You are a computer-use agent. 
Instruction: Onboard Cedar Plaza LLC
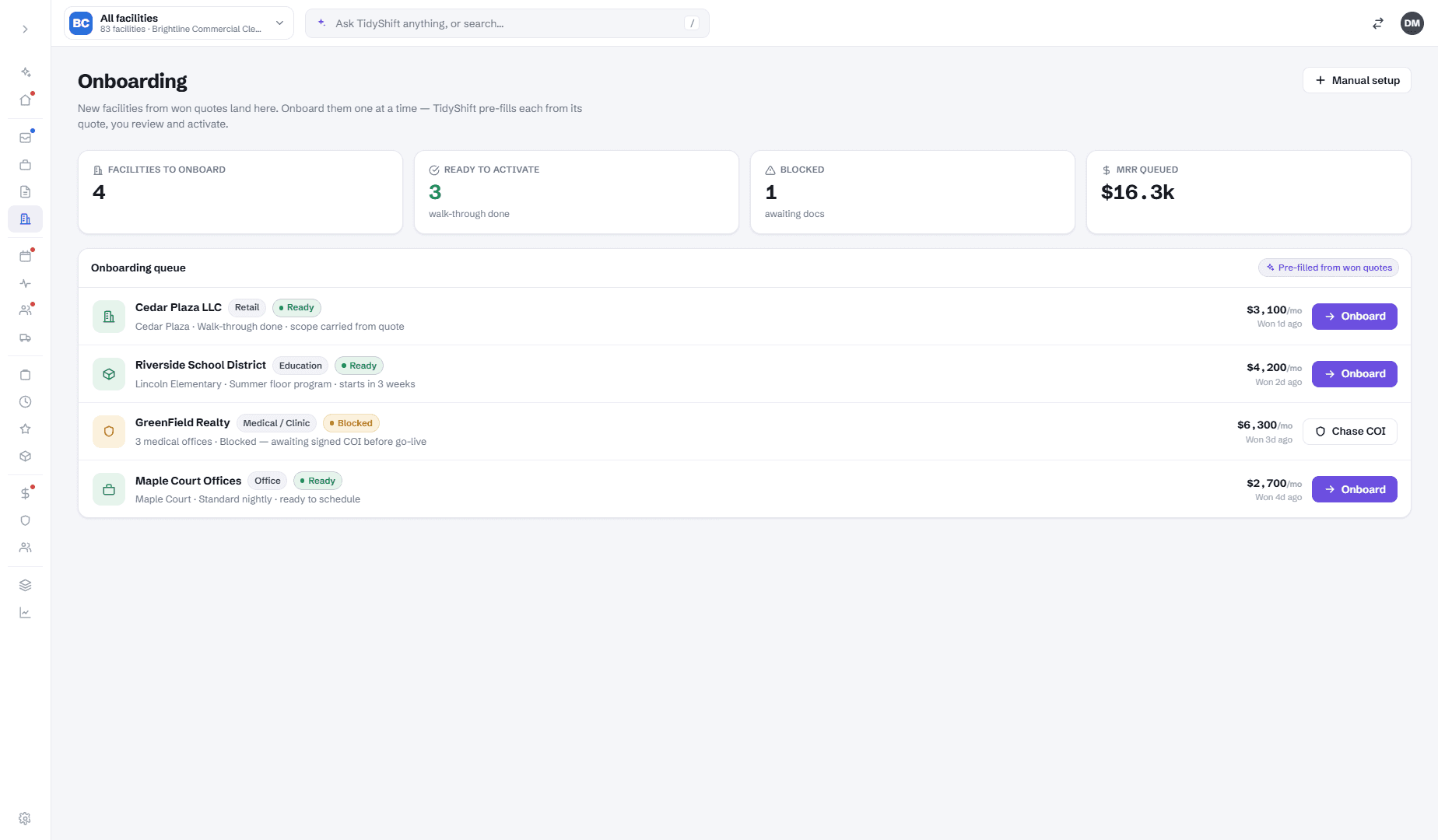tap(1354, 317)
